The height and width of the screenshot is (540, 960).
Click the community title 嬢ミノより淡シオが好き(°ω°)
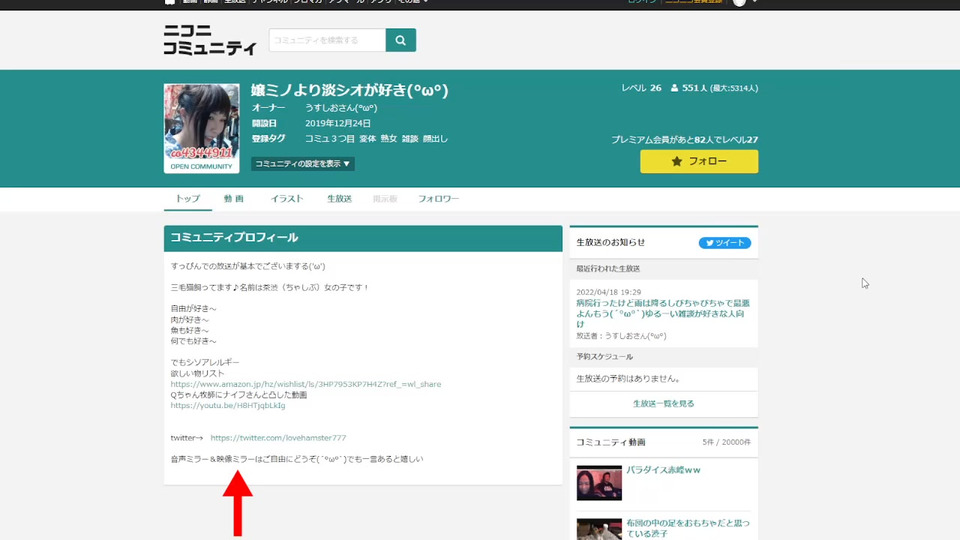tap(350, 90)
